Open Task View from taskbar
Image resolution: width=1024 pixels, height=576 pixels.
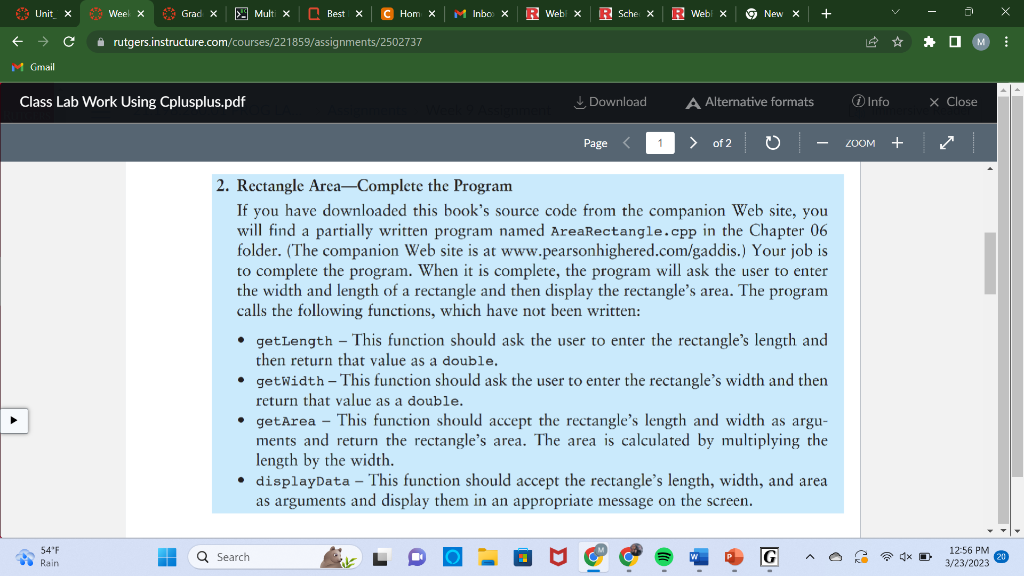[381, 557]
